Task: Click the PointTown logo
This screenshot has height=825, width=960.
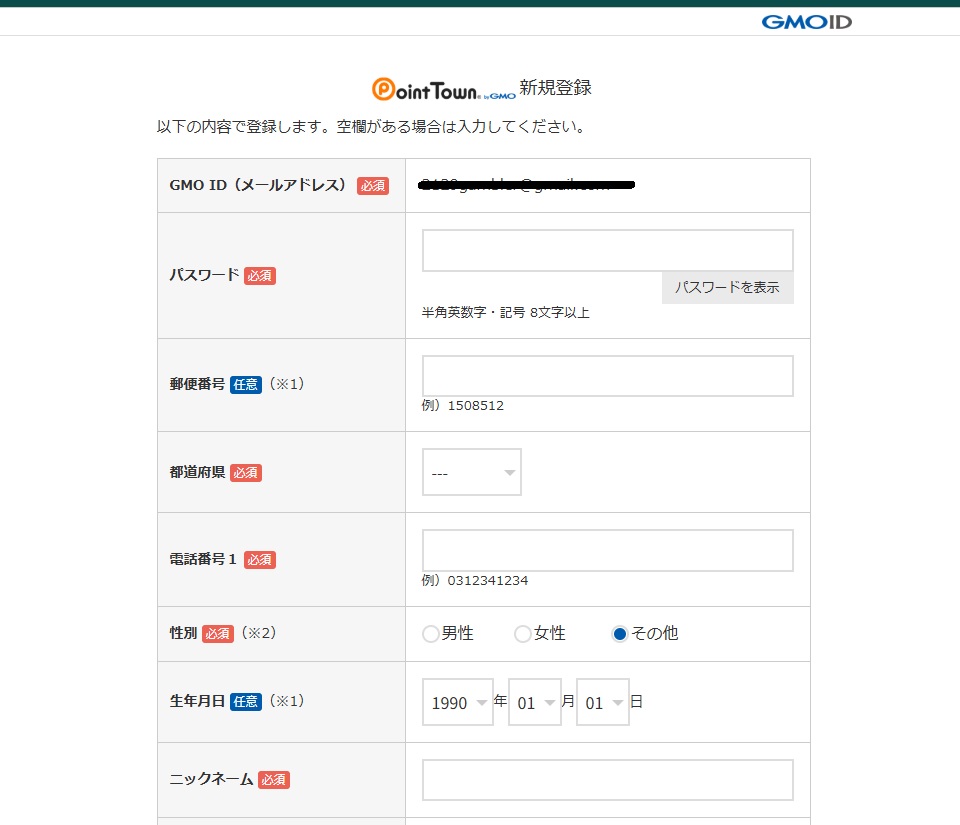Action: pyautogui.click(x=443, y=89)
